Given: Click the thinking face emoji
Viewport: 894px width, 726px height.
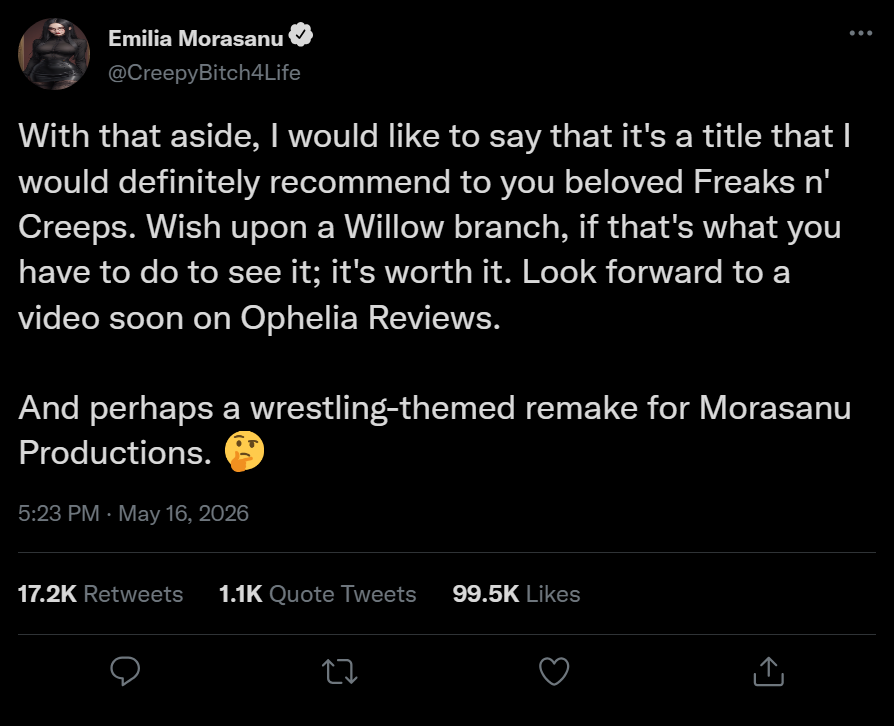Looking at the screenshot, I should (x=244, y=451).
